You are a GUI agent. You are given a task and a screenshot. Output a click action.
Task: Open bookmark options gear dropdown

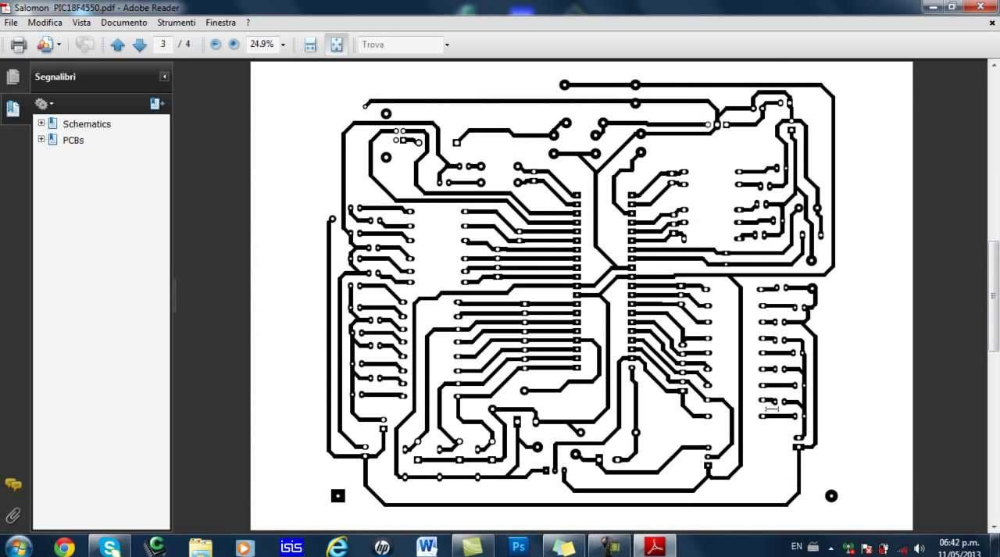tap(44, 103)
